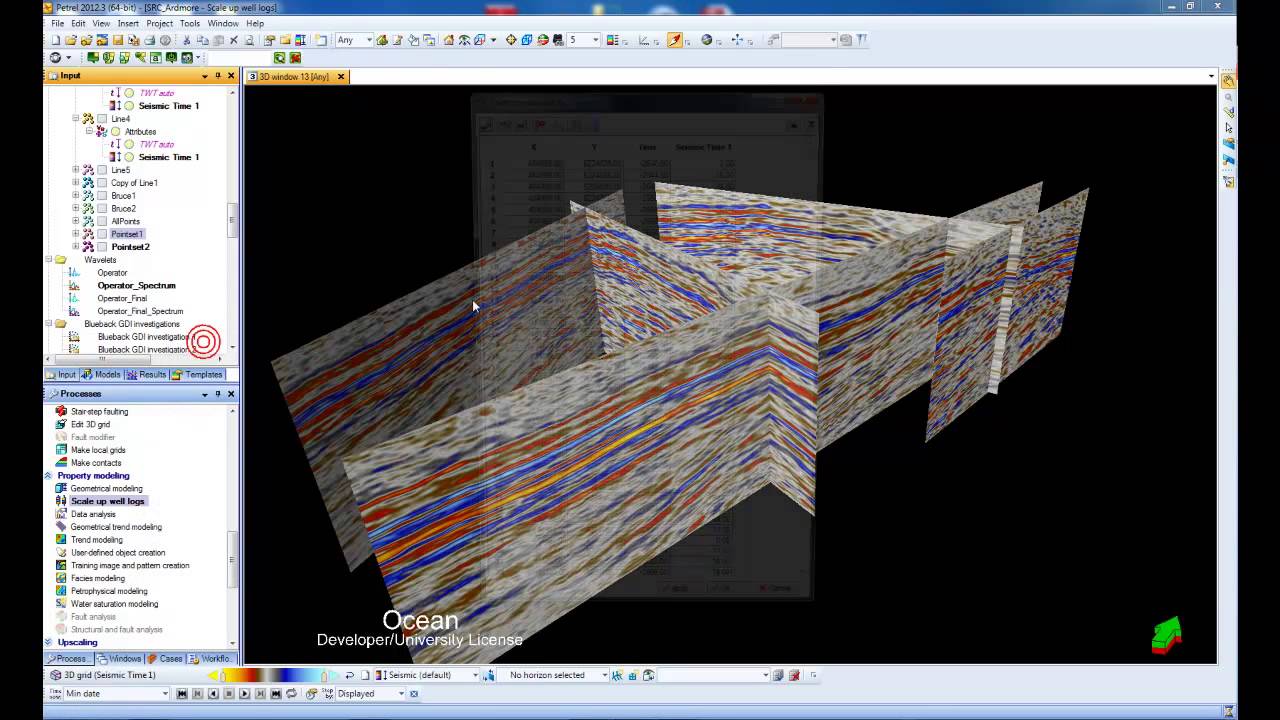1280x720 pixels.
Task: Switch to the Templates tab
Action: [x=197, y=374]
